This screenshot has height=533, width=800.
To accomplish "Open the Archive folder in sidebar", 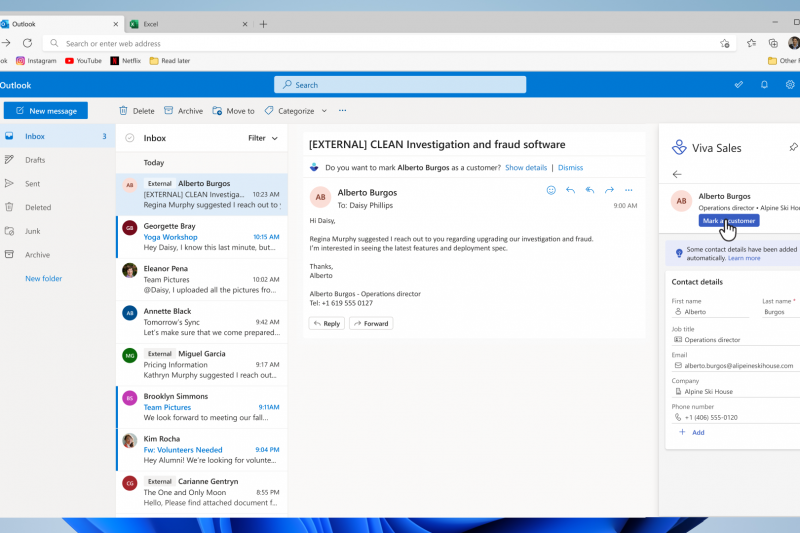I will tap(37, 255).
